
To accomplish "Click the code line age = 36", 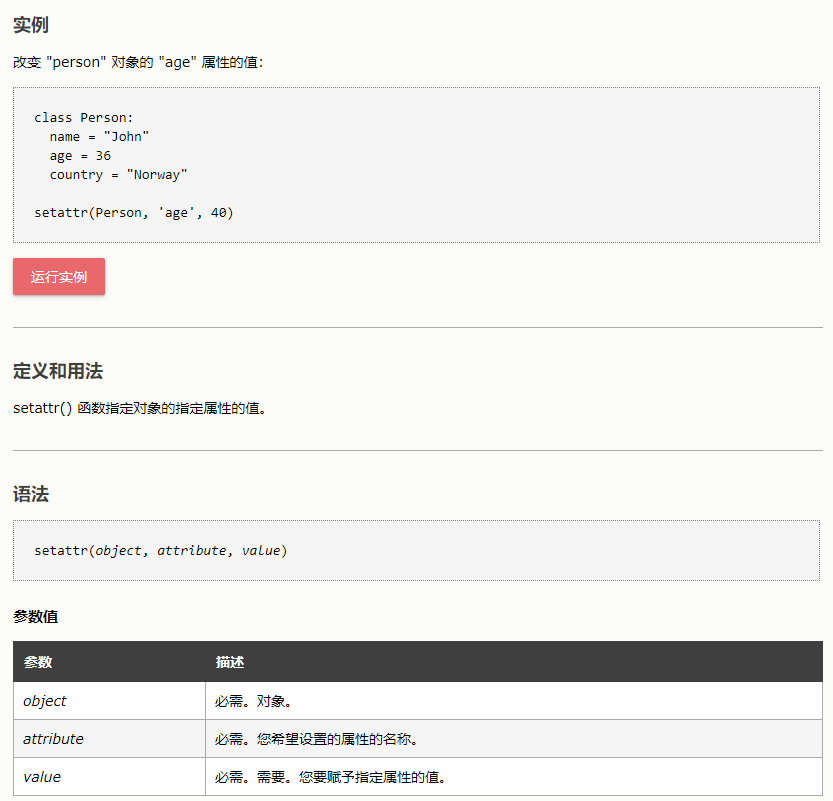I will click(x=80, y=156).
